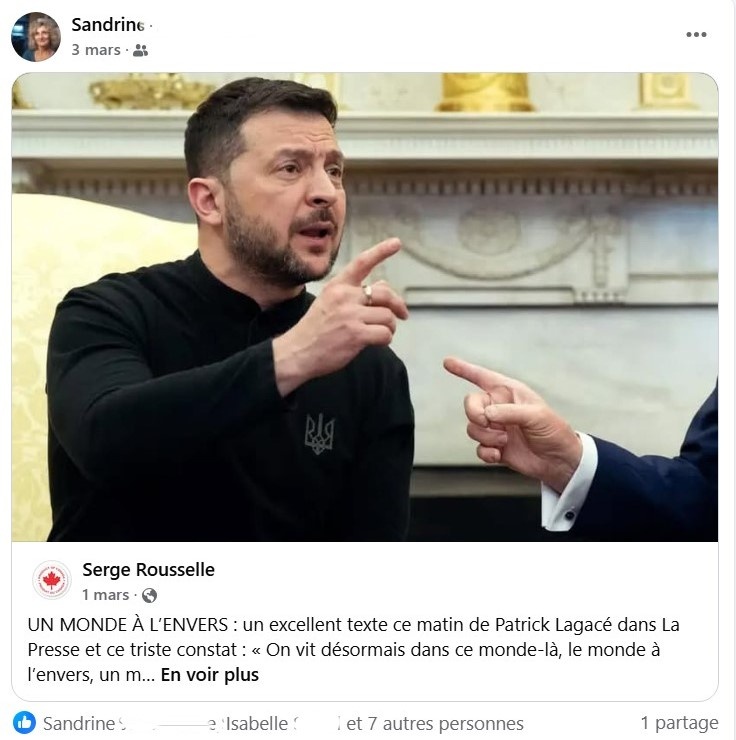
Task: Open the '1 partage' shares list
Action: coord(679,723)
